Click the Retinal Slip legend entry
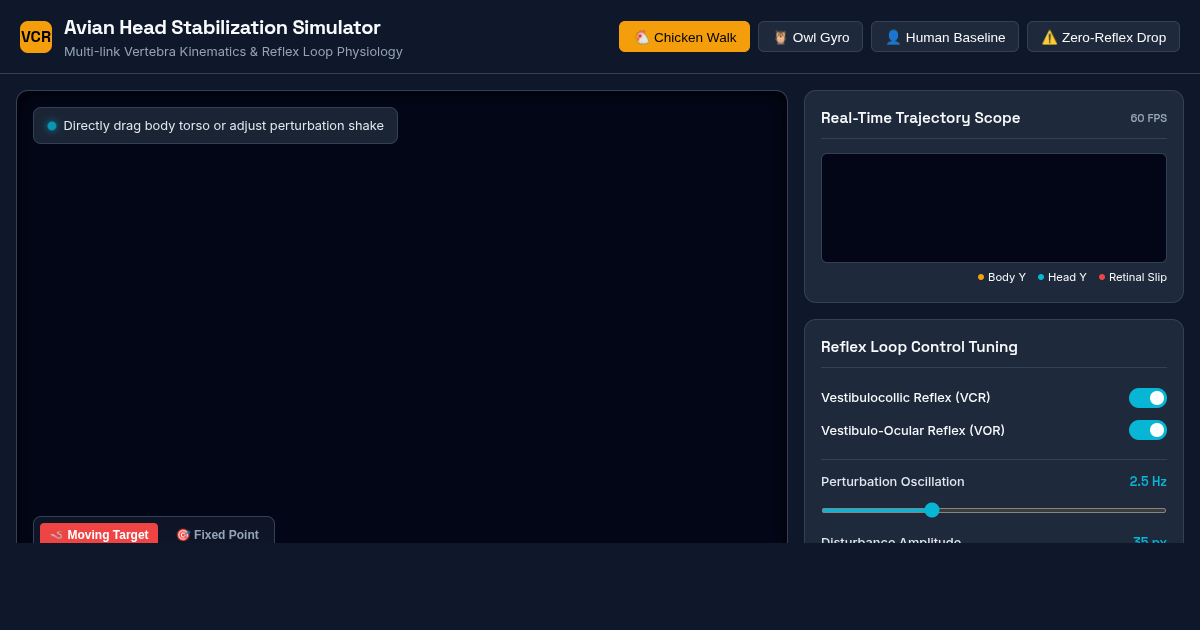This screenshot has width=1200, height=630. coord(1133,277)
